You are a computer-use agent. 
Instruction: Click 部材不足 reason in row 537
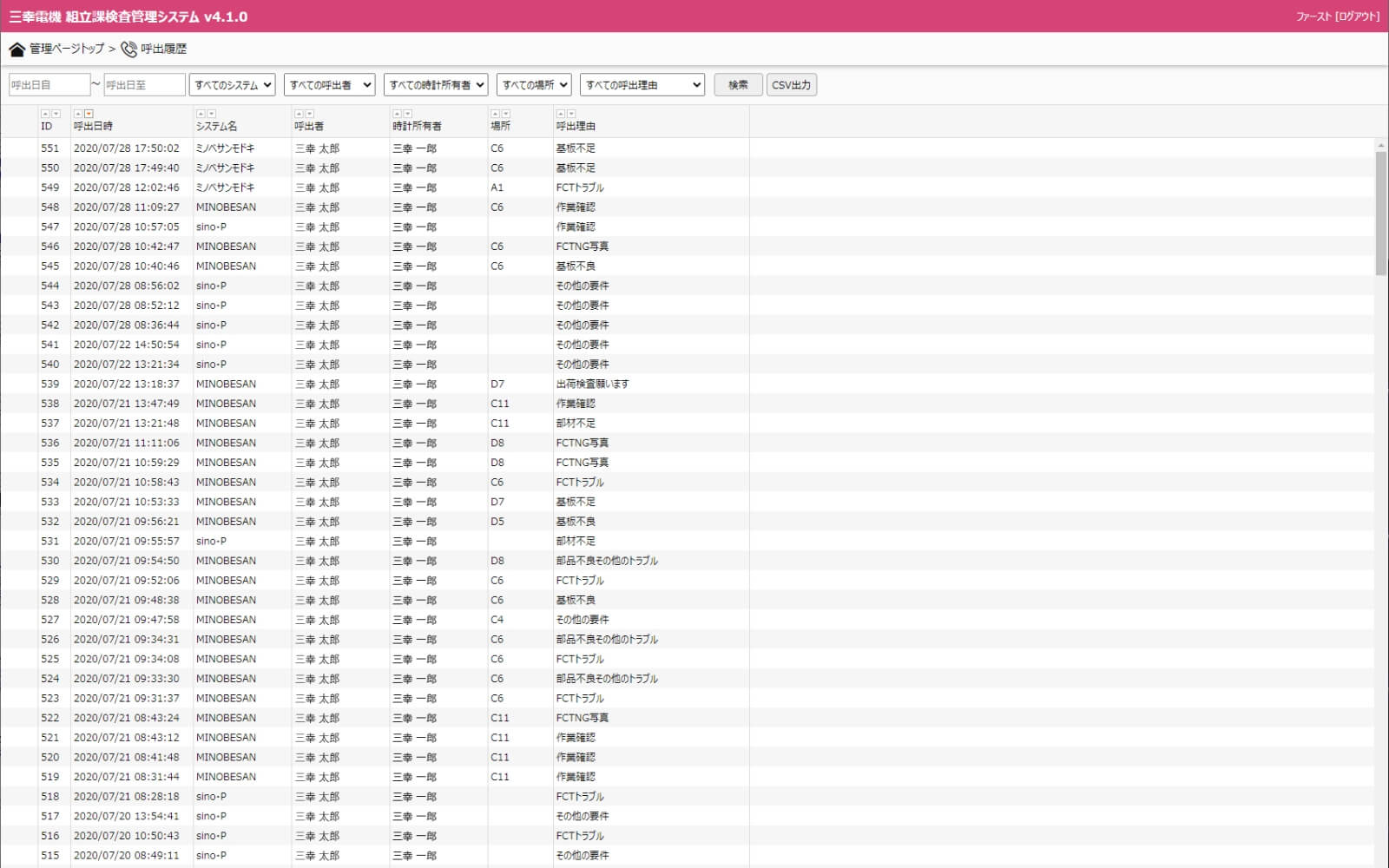576,423
